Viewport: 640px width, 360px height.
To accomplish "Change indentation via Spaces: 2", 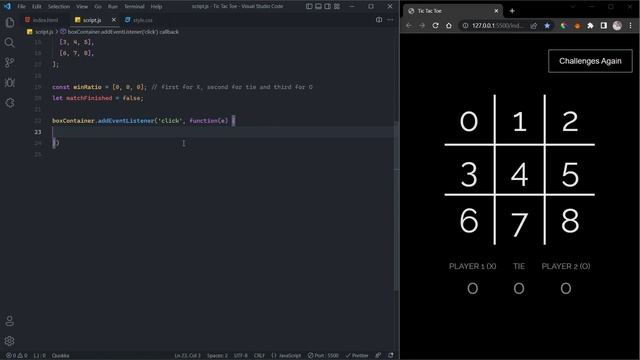I will point(218,356).
